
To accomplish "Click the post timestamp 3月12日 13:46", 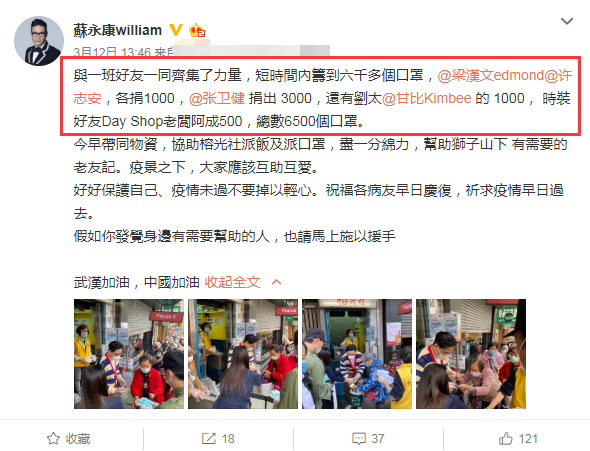I will [x=112, y=52].
